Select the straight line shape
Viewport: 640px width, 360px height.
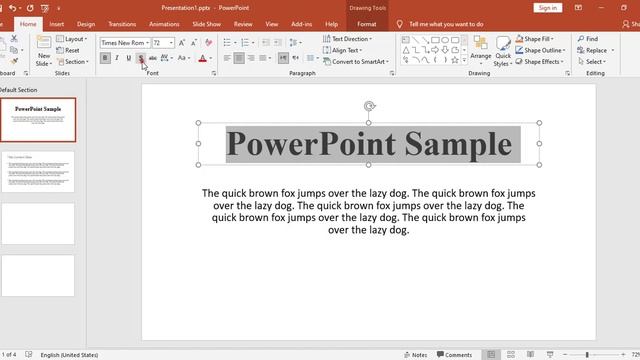click(416, 40)
